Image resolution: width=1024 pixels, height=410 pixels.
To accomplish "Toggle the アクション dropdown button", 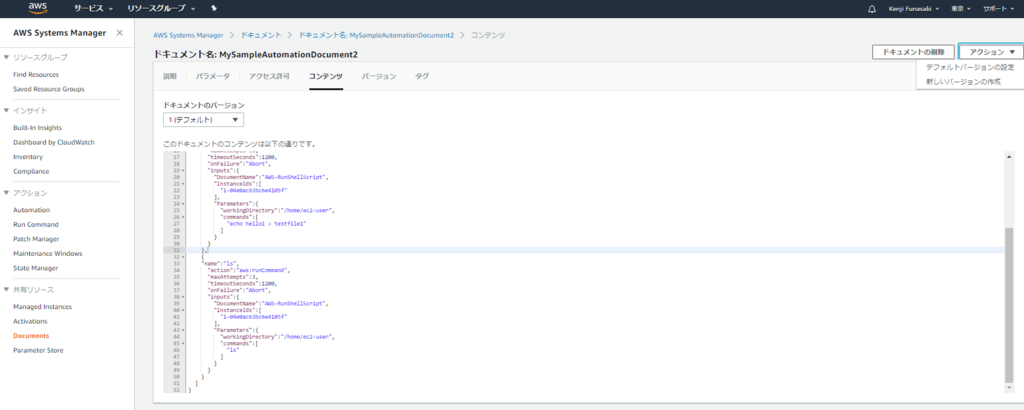I will pos(991,52).
